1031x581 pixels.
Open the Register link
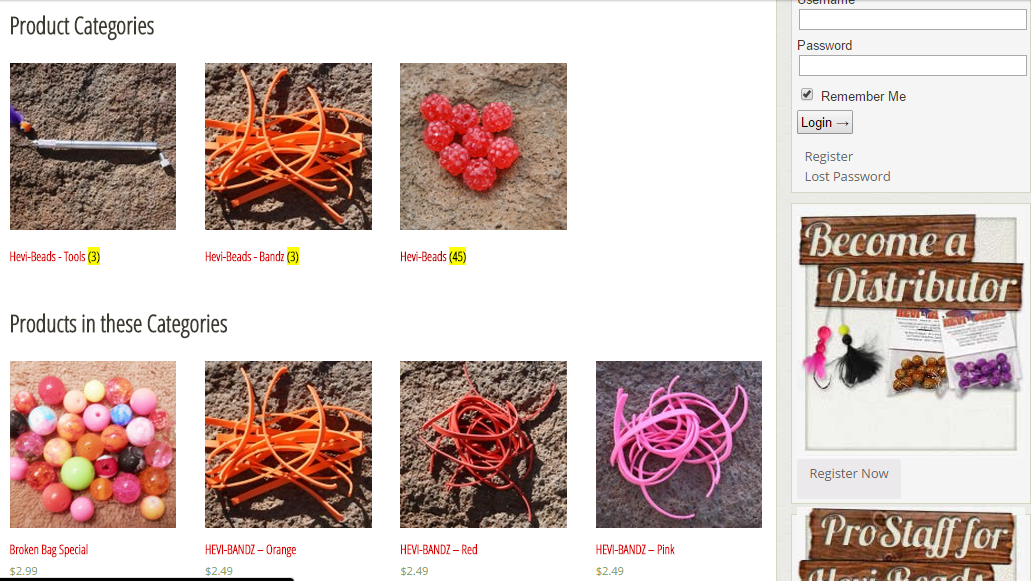[x=828, y=156]
